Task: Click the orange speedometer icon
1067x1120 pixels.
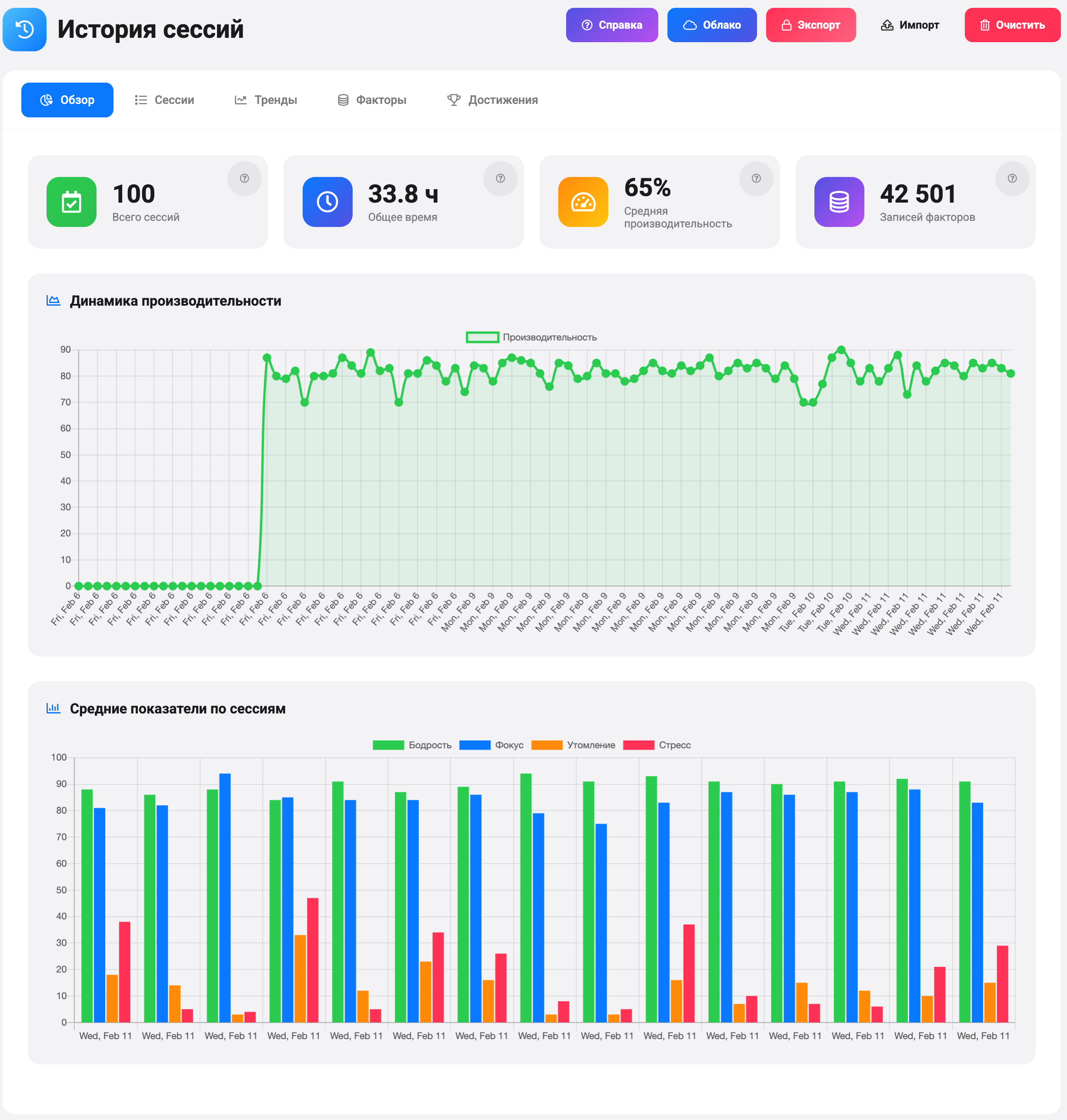Action: [x=583, y=202]
